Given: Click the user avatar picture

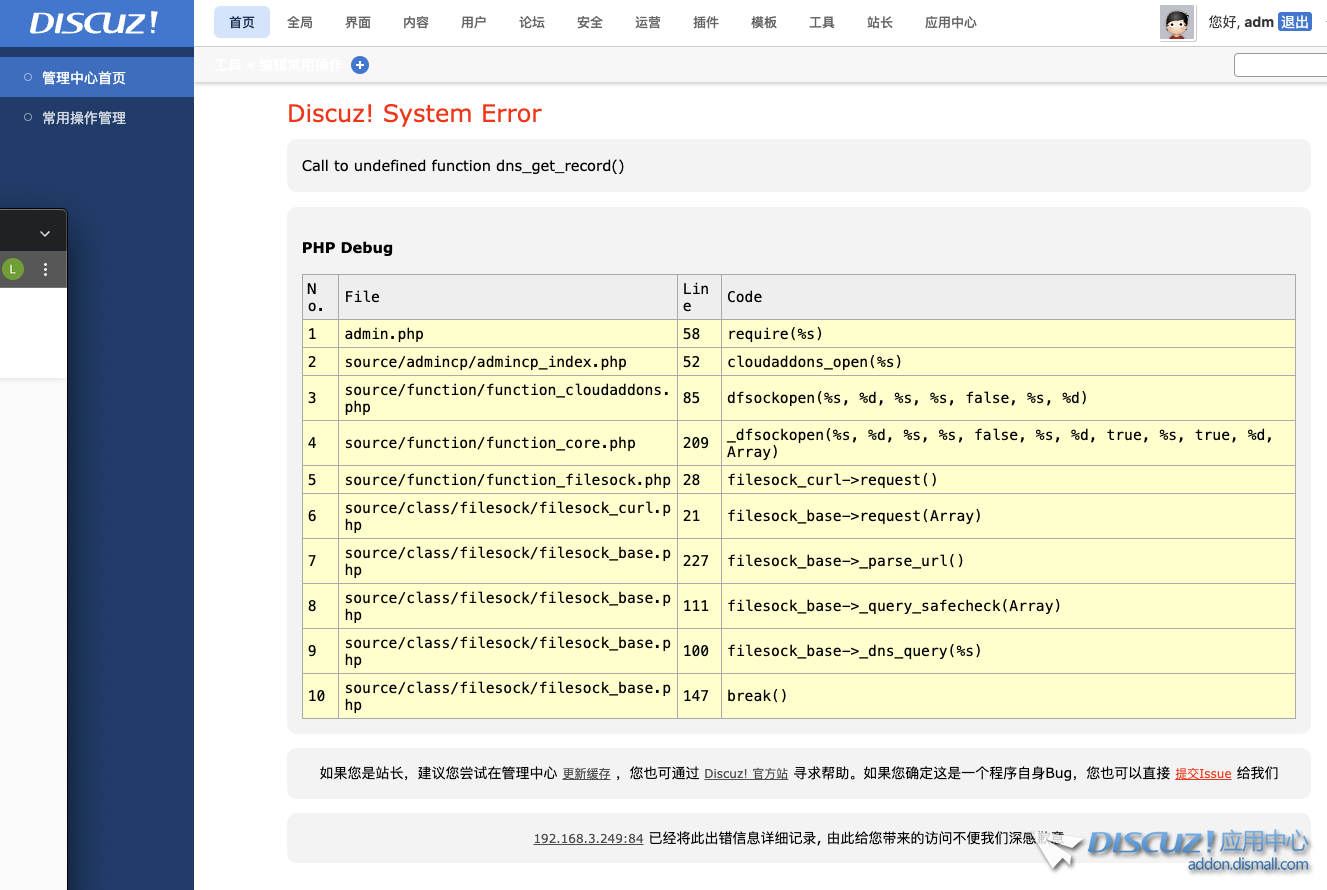Looking at the screenshot, I should click(1177, 22).
